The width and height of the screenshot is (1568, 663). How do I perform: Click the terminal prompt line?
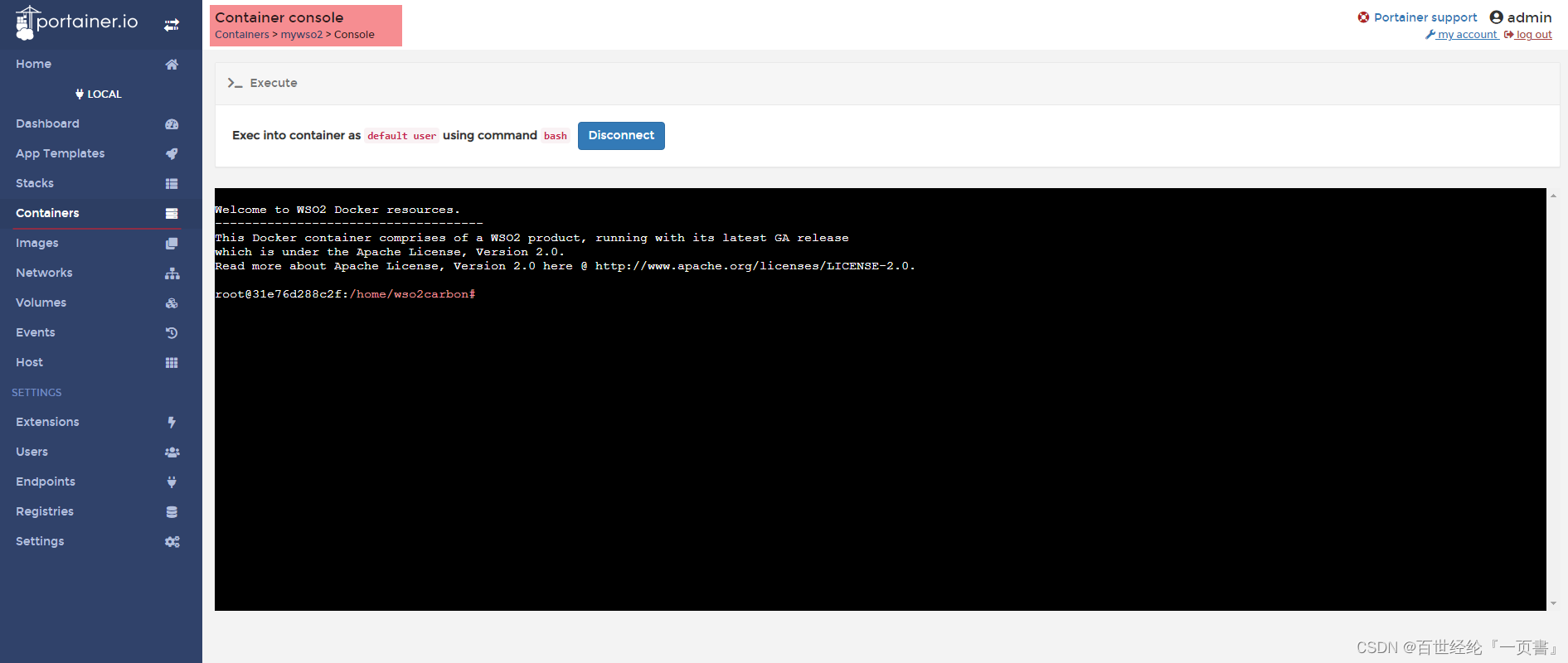click(345, 294)
